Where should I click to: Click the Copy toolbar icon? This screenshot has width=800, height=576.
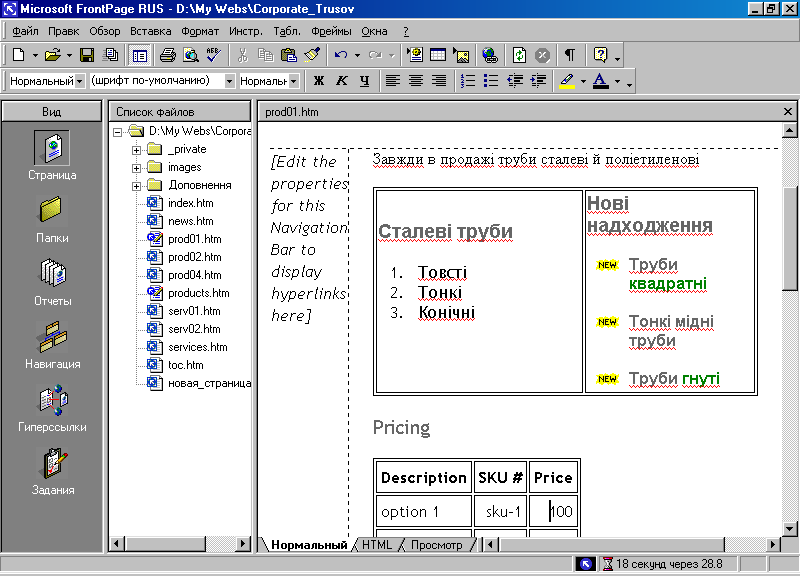coord(265,55)
